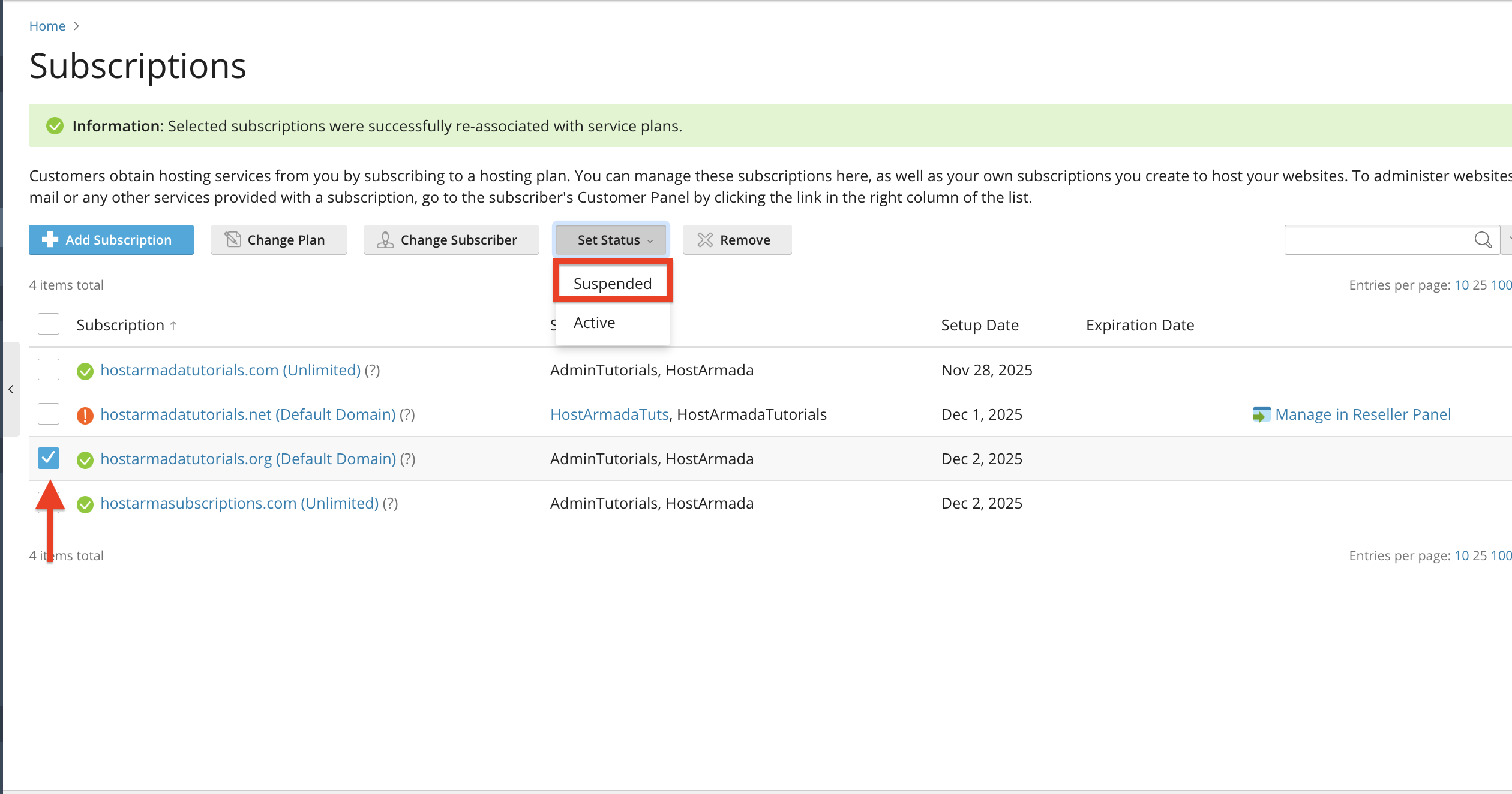Click the search magnifier icon
1512x794 pixels.
1483,240
